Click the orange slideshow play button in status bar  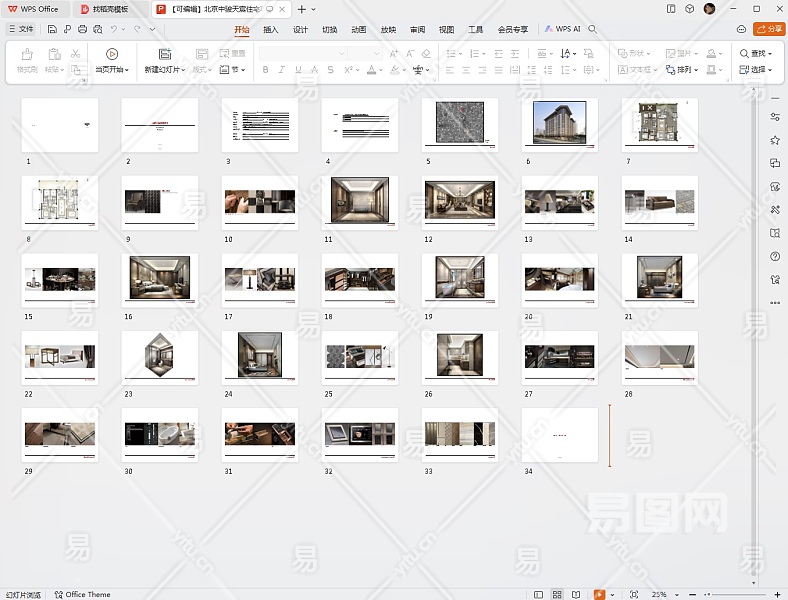coord(599,594)
